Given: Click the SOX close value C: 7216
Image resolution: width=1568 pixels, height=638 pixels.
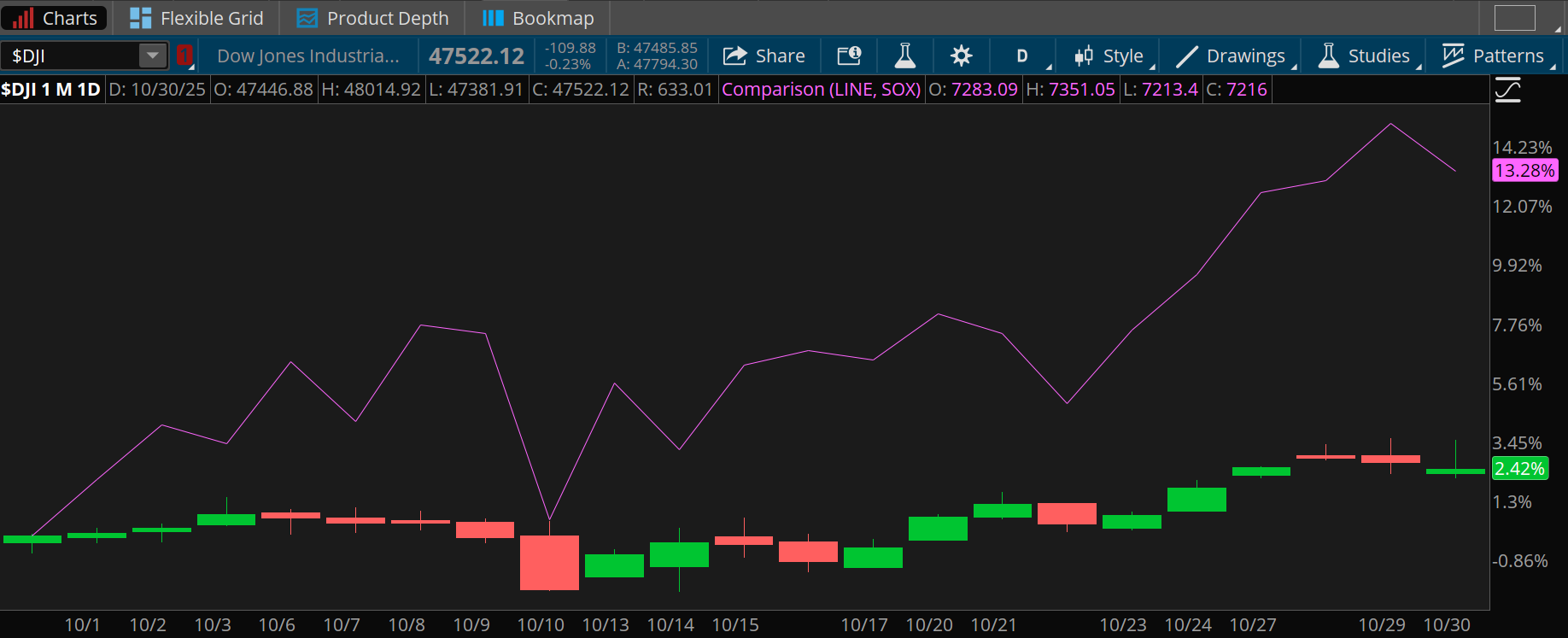Looking at the screenshot, I should (x=1237, y=90).
